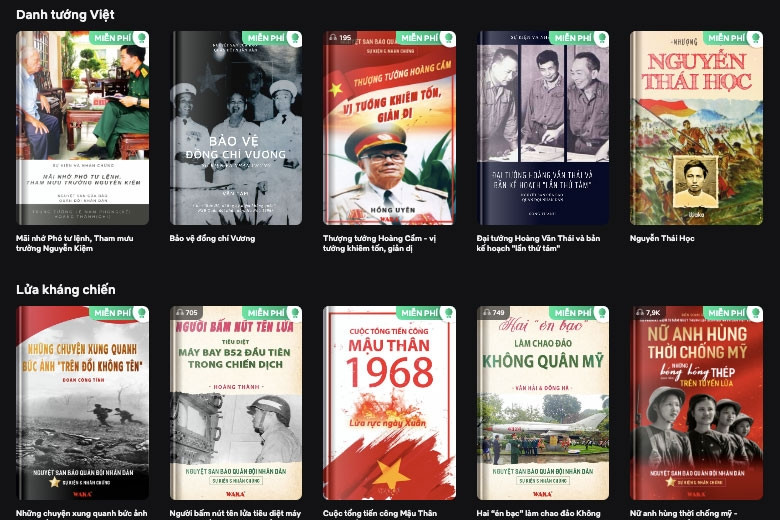Click the 195 listens headphone badge on Hoàng Cầm cover
This screenshot has width=780, height=520.
(340, 38)
